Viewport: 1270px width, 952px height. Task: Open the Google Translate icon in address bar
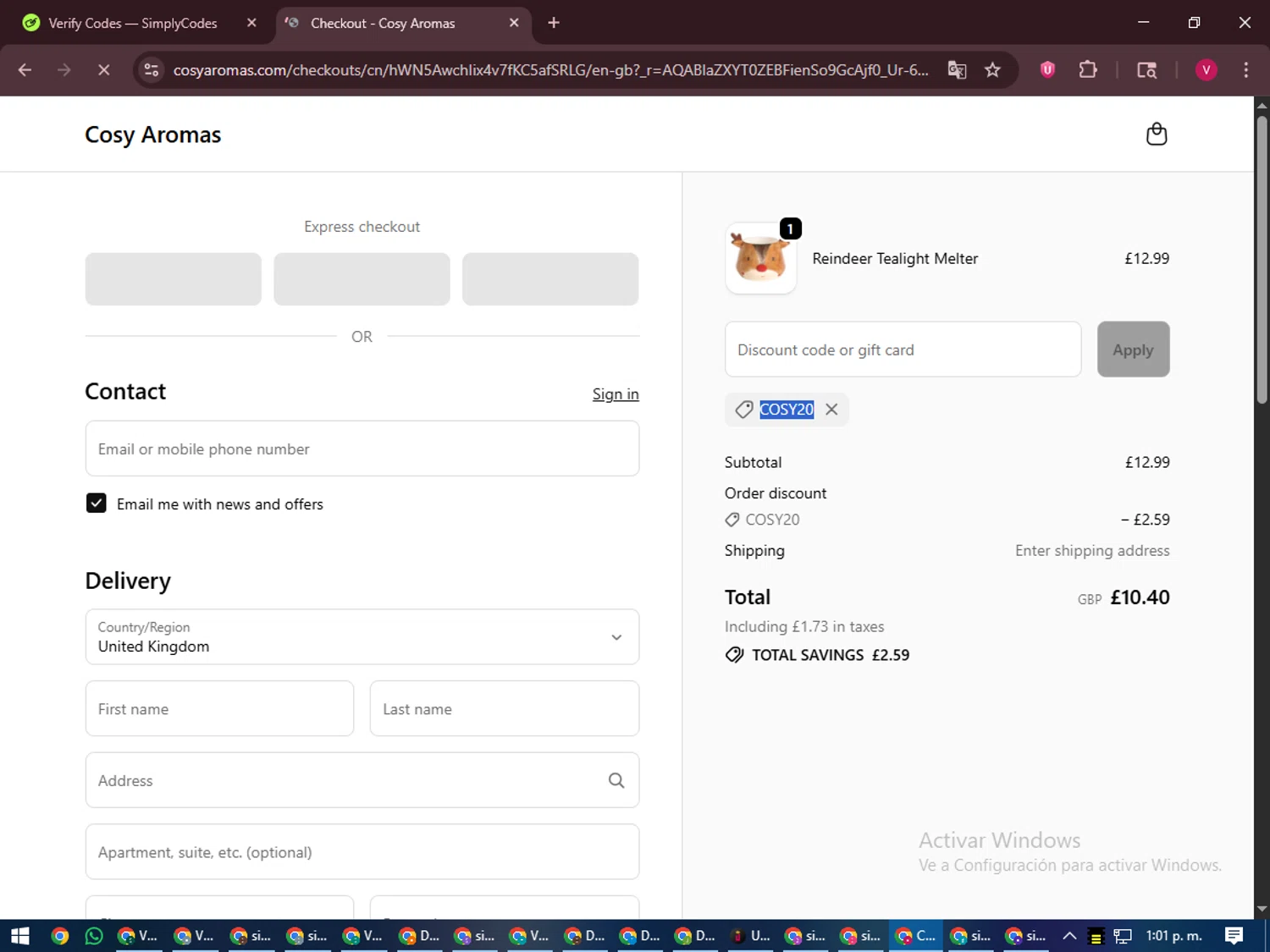(x=957, y=70)
